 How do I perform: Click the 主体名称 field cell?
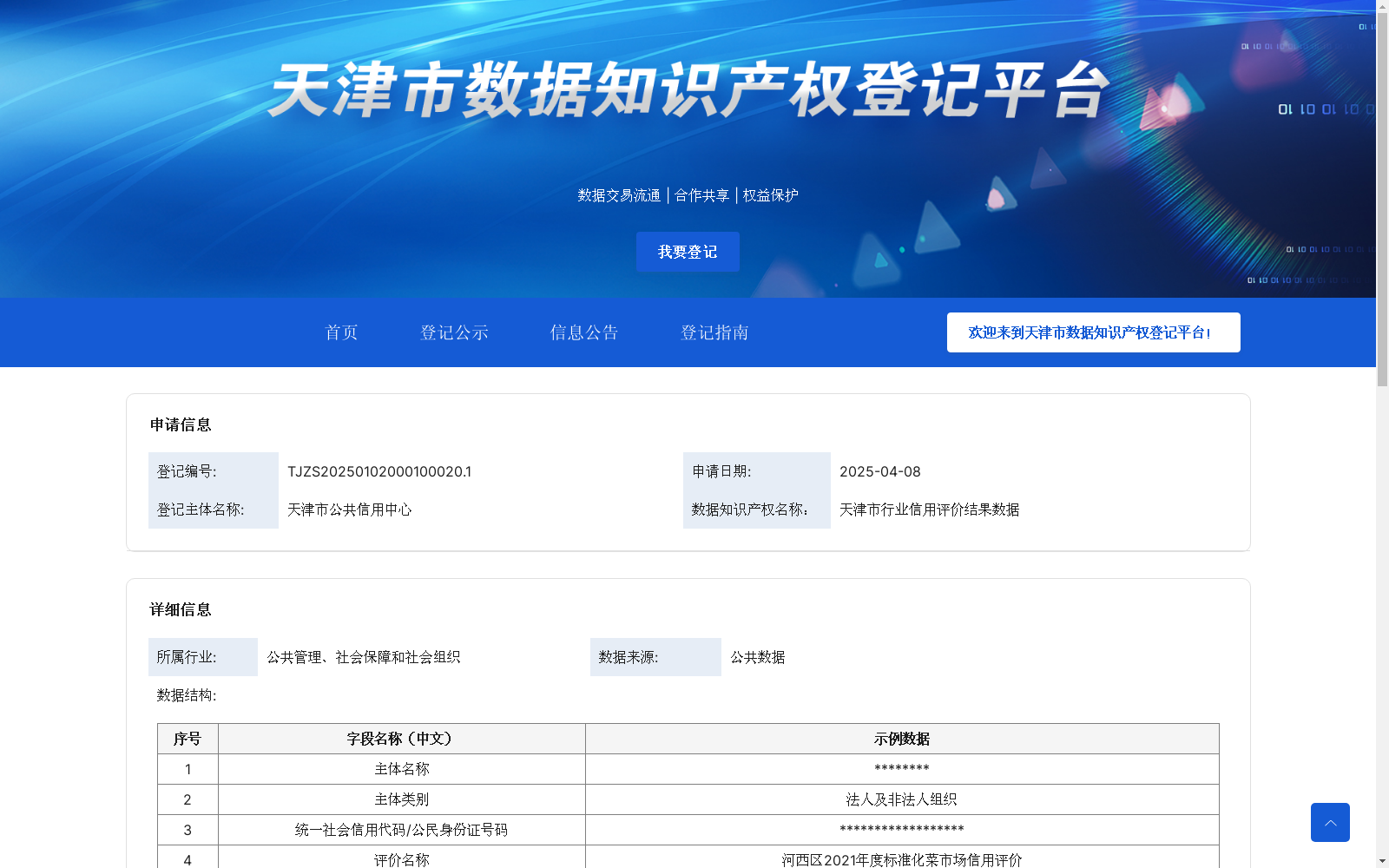[x=402, y=769]
